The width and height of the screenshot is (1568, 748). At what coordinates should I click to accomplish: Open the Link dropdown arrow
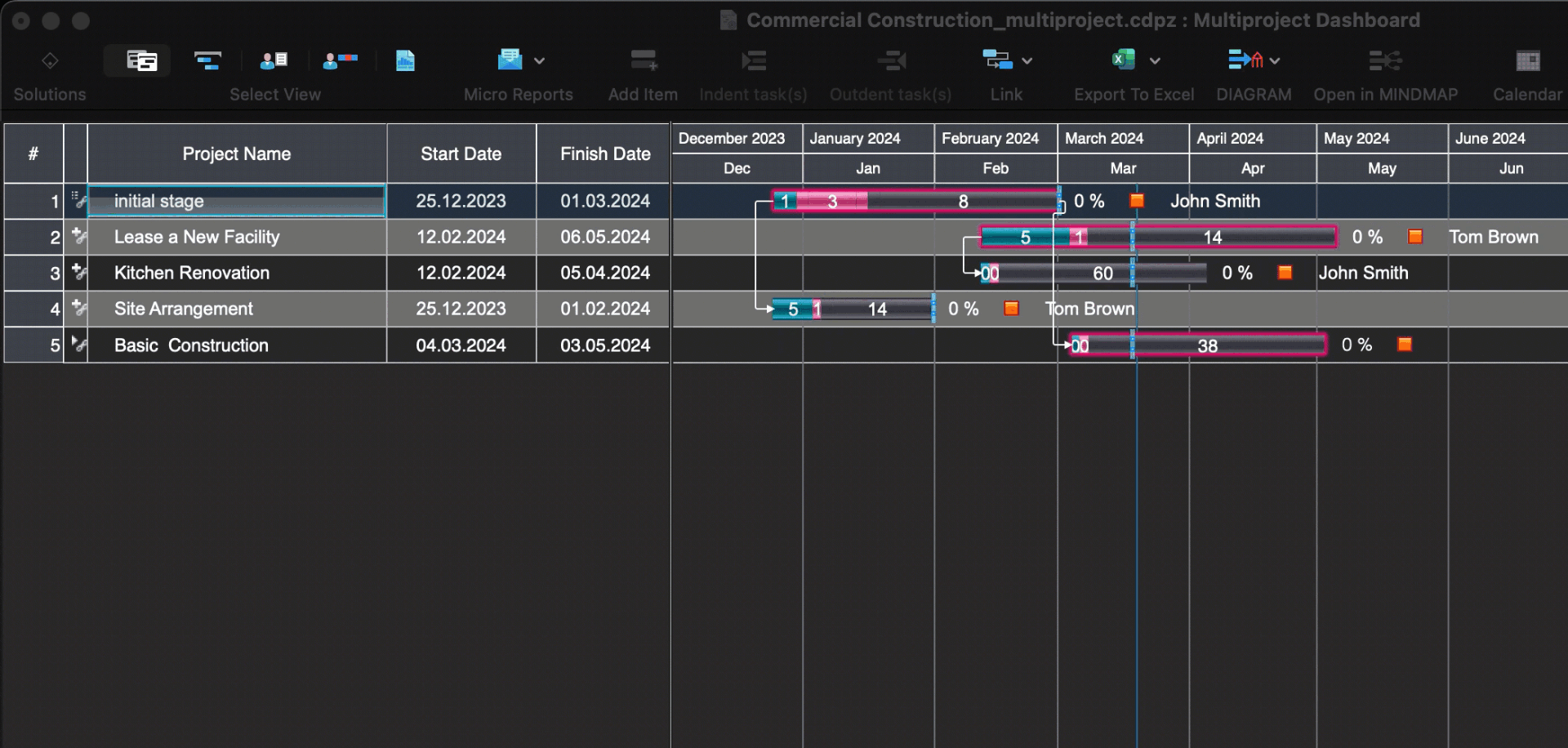click(x=1027, y=60)
